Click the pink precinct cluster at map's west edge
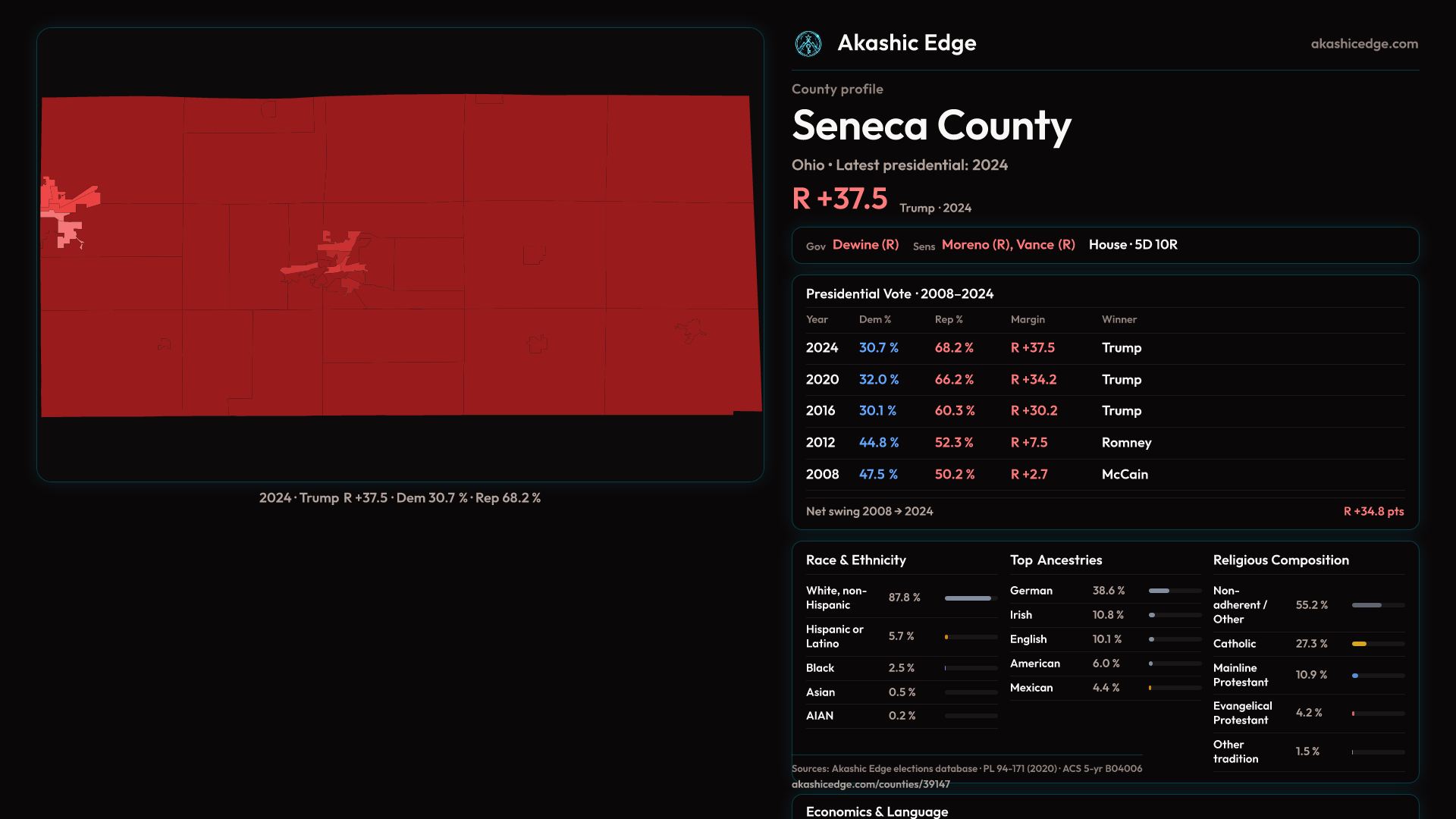 [67, 226]
